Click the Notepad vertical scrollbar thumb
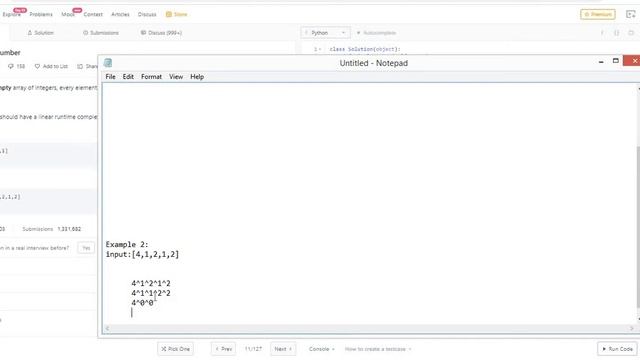Screen dimensions: 640x360 (x=638, y=227)
